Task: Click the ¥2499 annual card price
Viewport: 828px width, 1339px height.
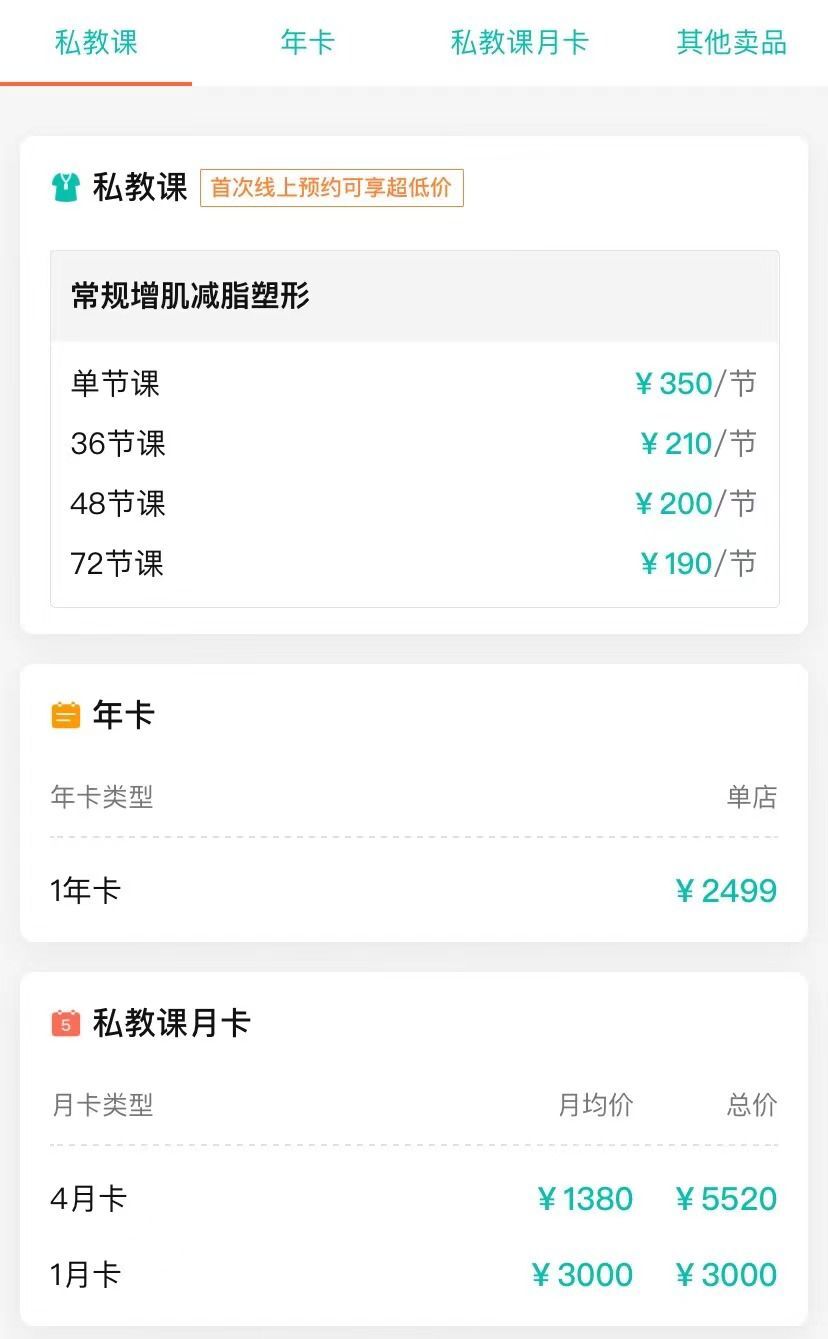Action: 726,890
